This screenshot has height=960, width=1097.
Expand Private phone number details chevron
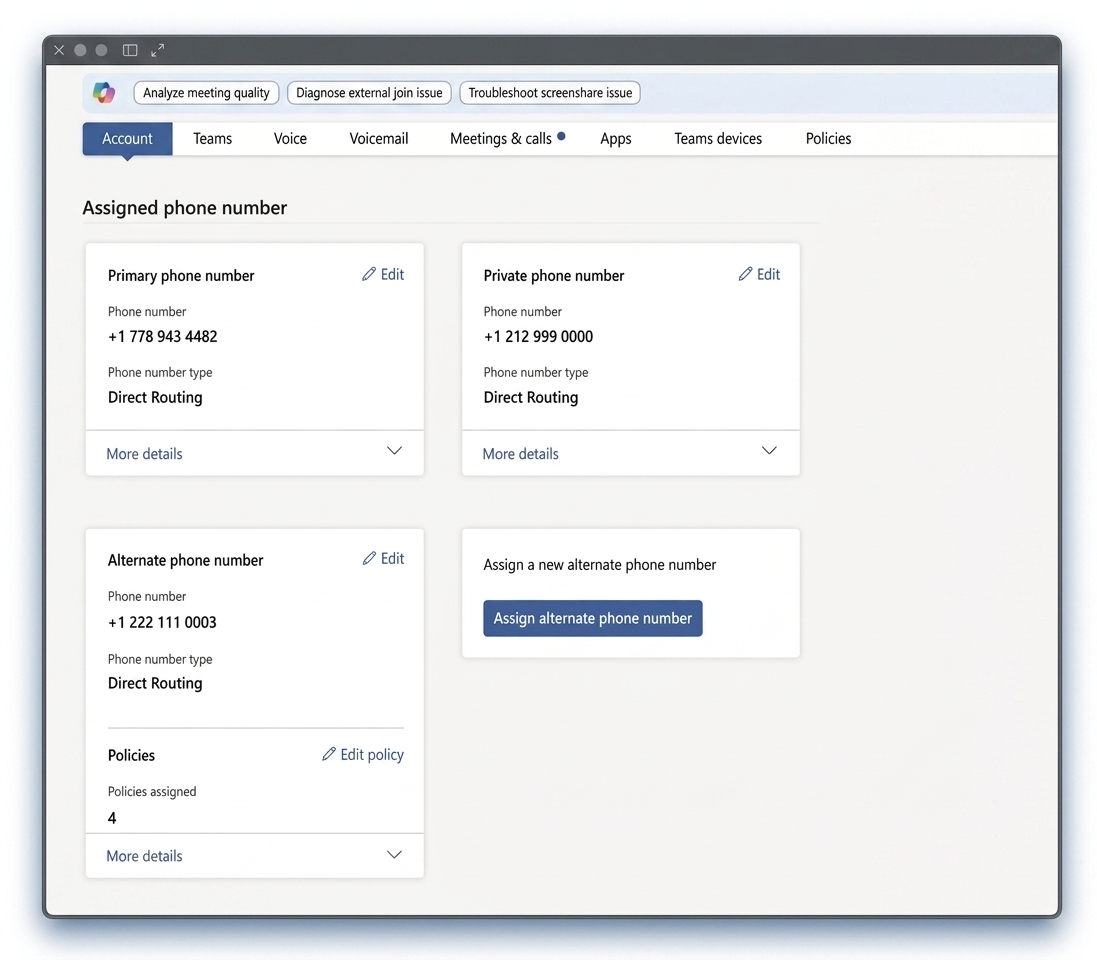(x=770, y=451)
